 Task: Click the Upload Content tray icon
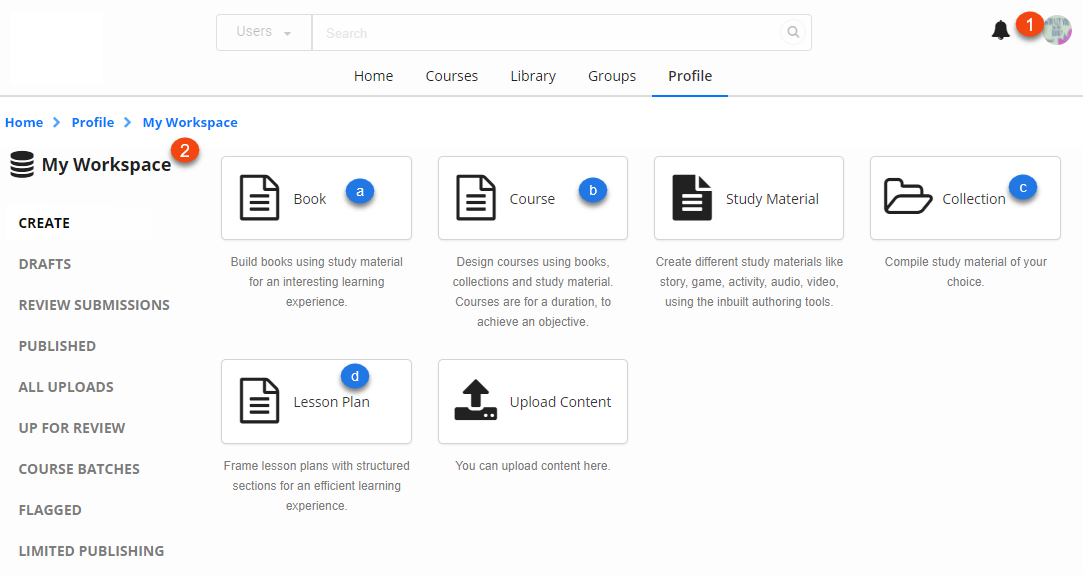coord(476,401)
